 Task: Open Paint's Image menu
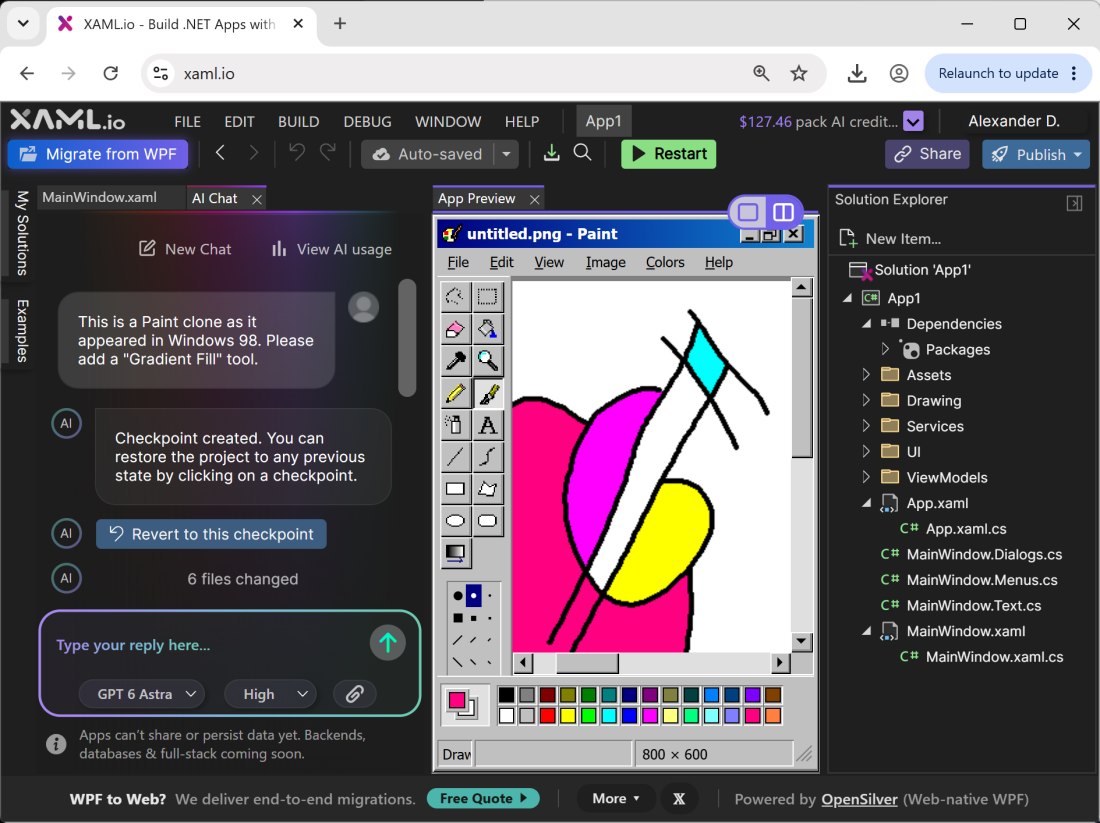tap(605, 262)
